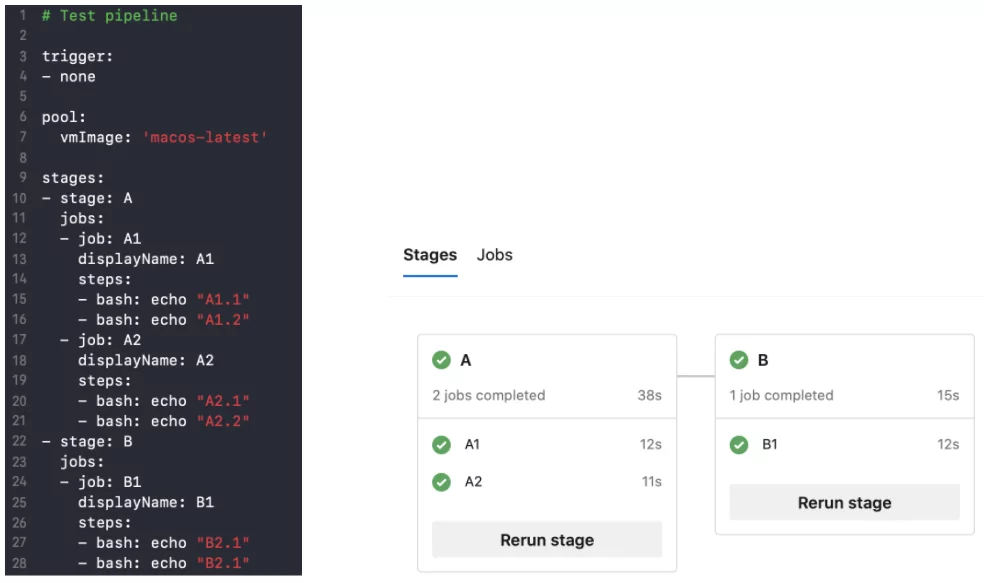Click the 15s duration of stage B
Image resolution: width=984 pixels, height=583 pixels.
pyautogui.click(x=948, y=395)
